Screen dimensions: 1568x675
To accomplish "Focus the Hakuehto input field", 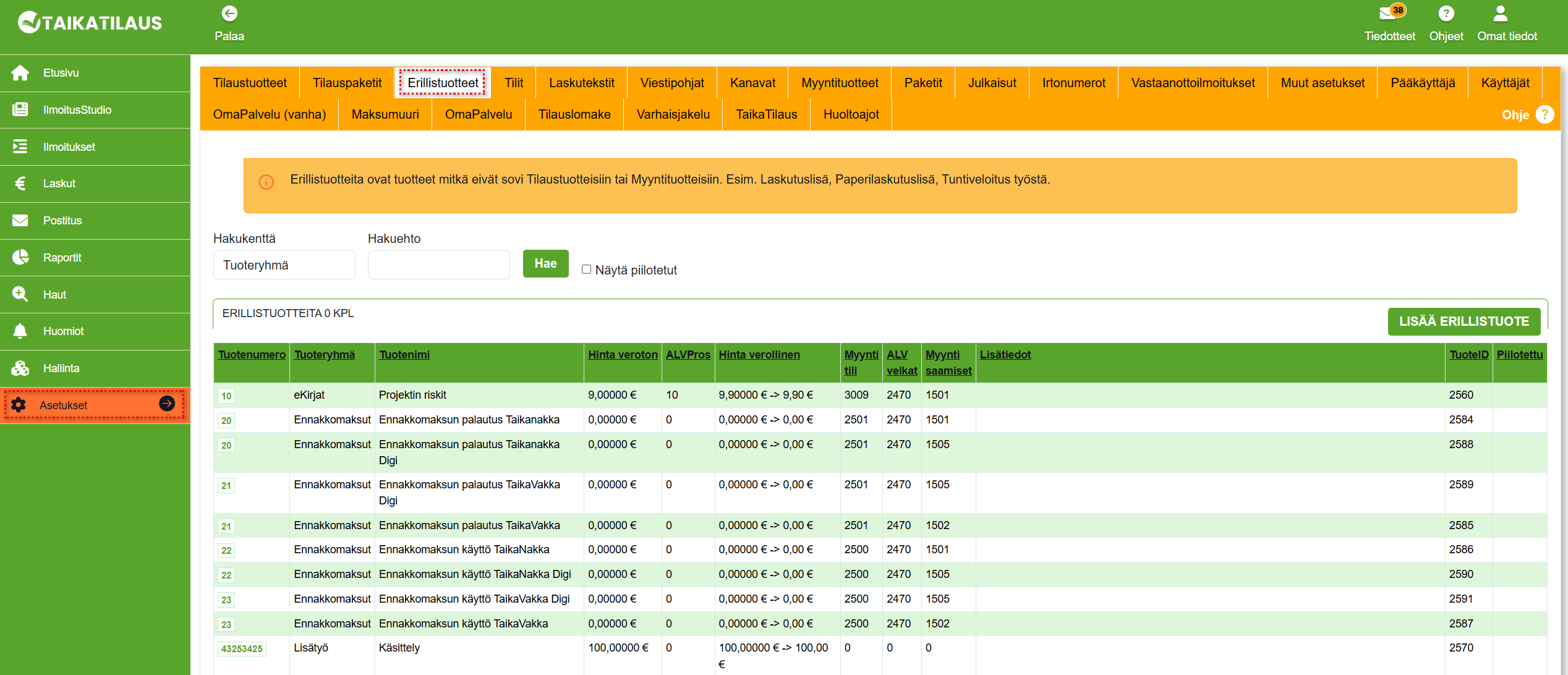I will (x=438, y=265).
